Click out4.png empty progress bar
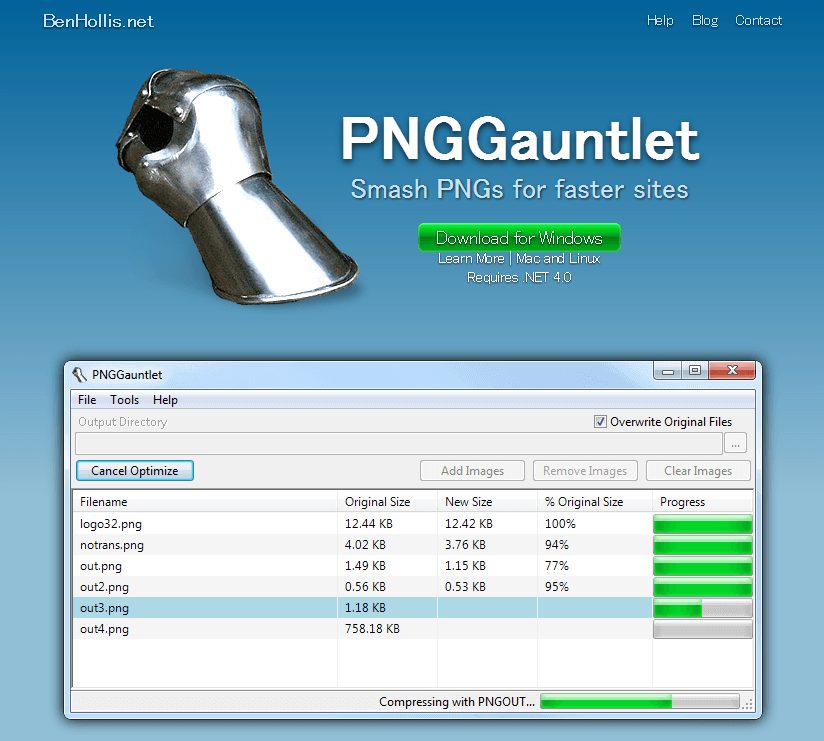 tap(703, 630)
